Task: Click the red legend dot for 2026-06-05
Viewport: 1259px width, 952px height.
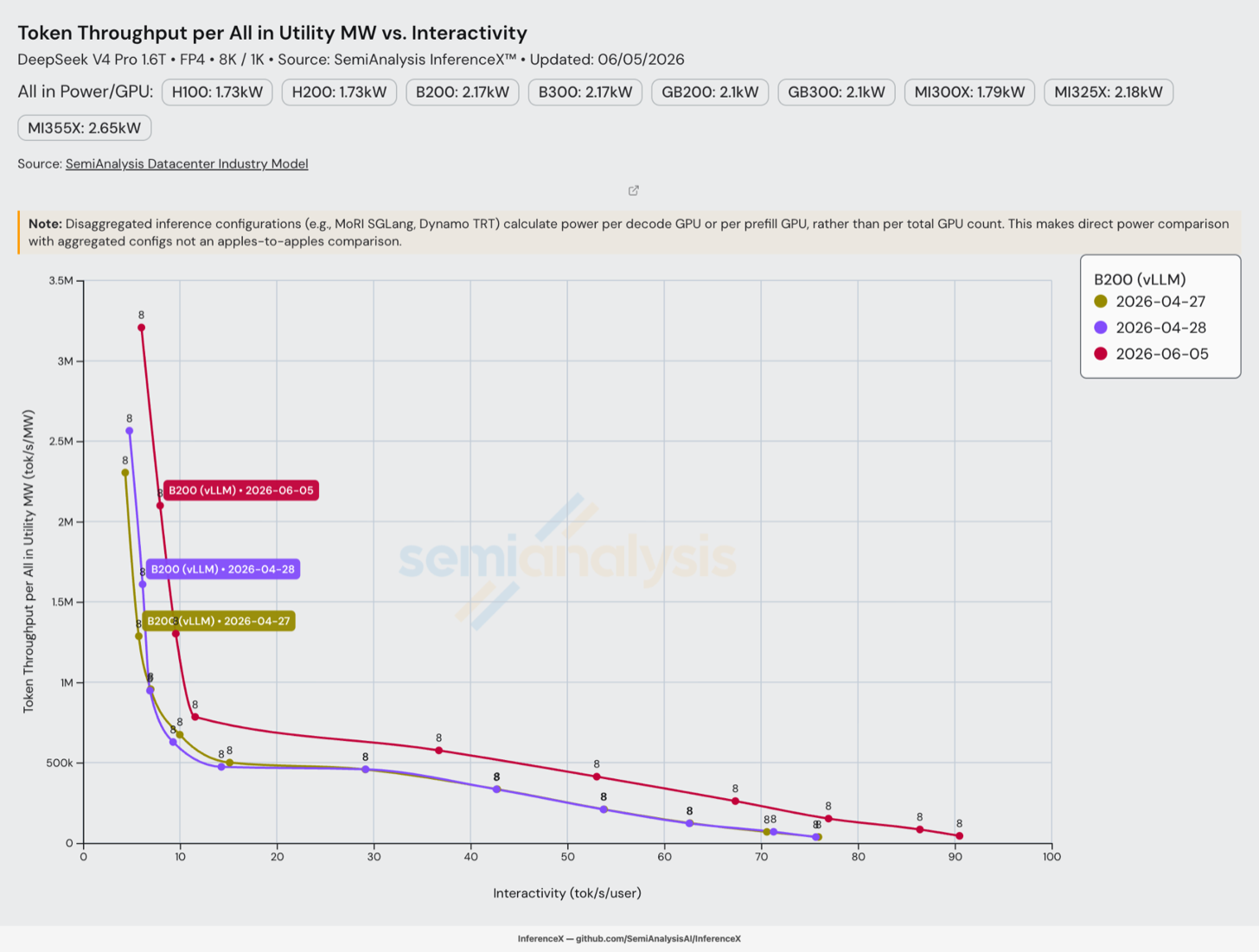Action: (x=1101, y=354)
